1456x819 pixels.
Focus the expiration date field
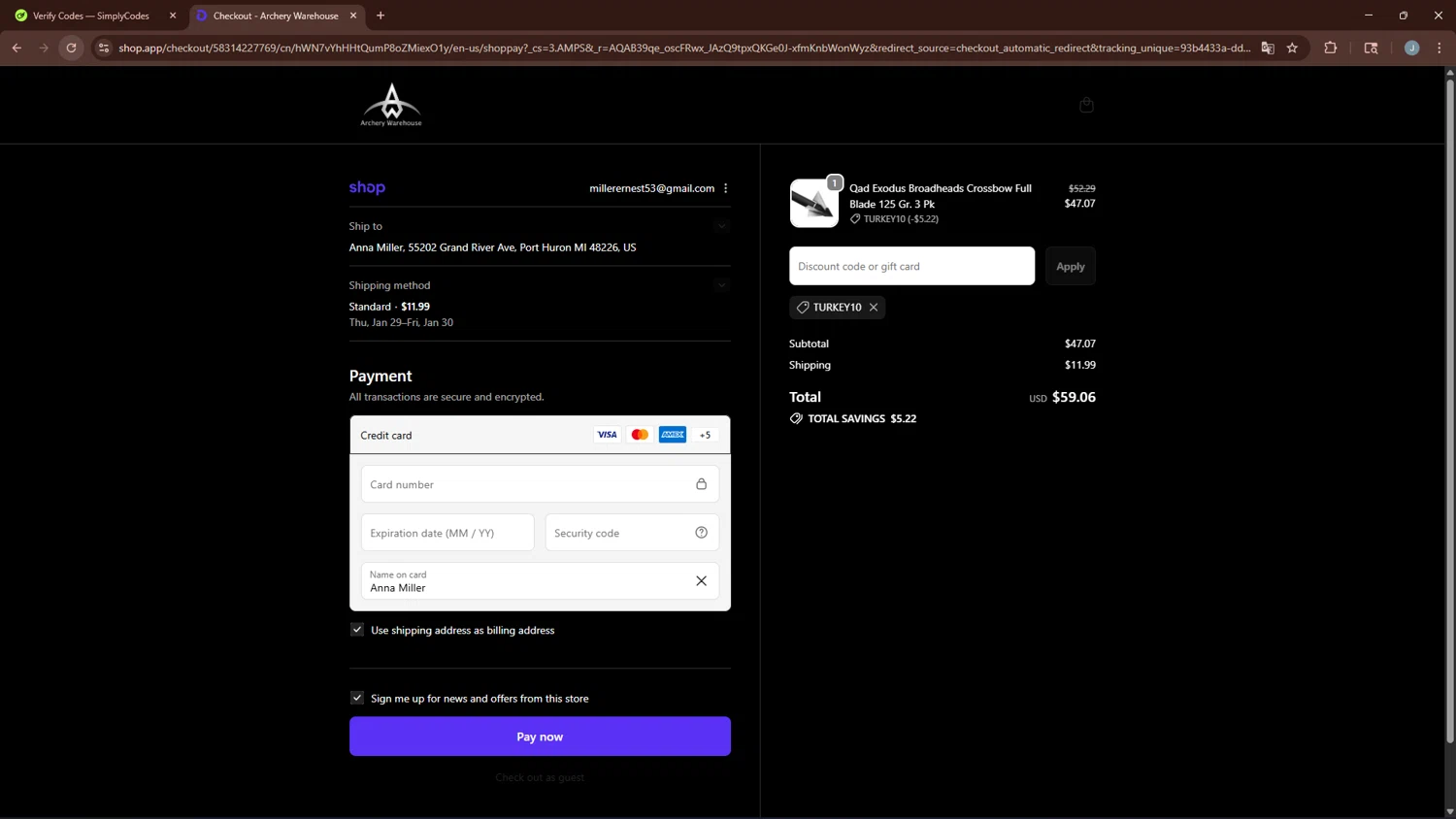[447, 533]
